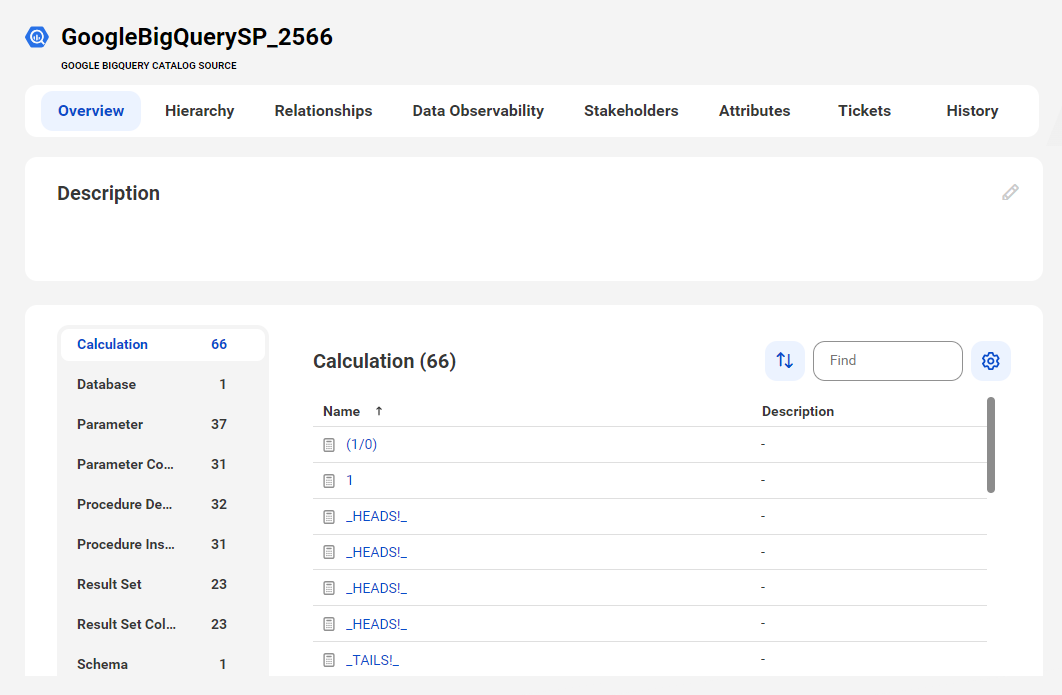Select the Parameter asset type with 37
The height and width of the screenshot is (695, 1062).
click(163, 424)
